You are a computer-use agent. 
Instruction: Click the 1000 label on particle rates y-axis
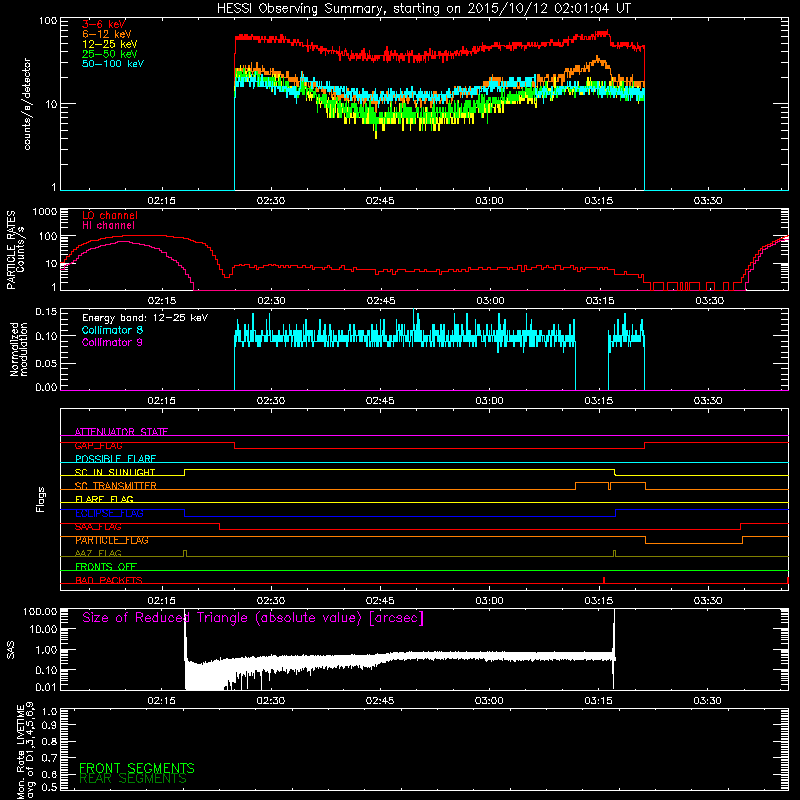coord(45,212)
